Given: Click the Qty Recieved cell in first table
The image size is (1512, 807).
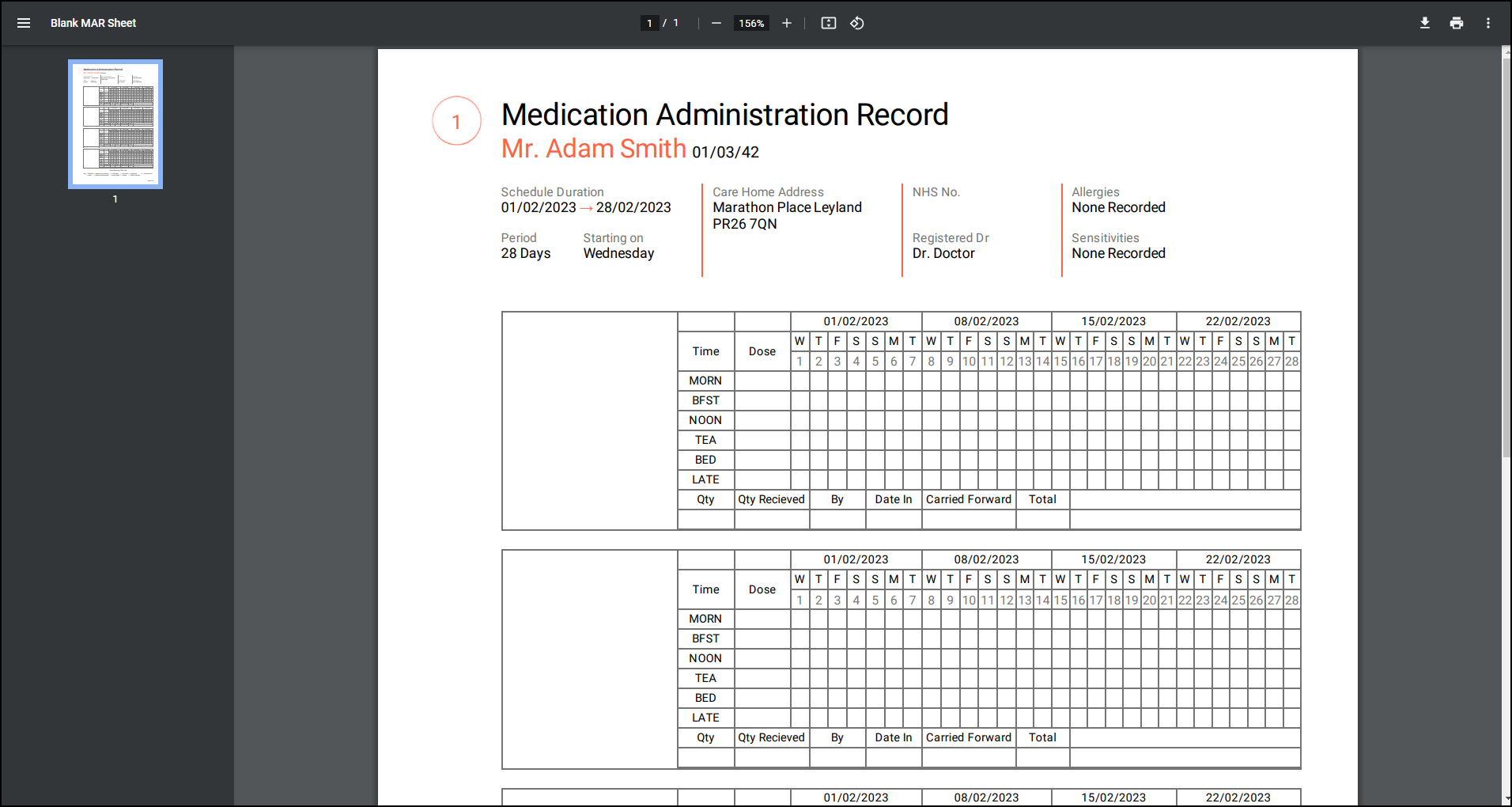Looking at the screenshot, I should (x=771, y=499).
